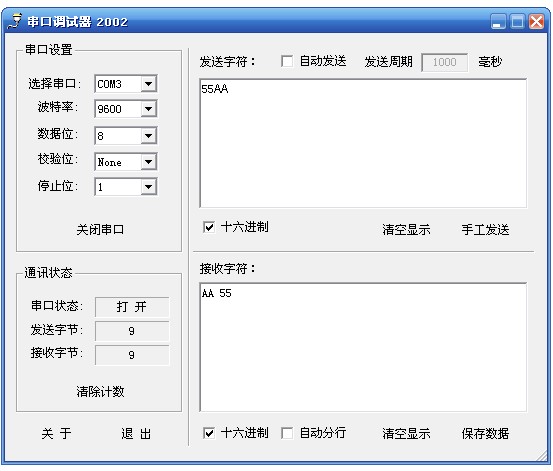Viewport: 553px width, 471px height.
Task: Open the 停止位 dropdown
Action: click(x=148, y=187)
